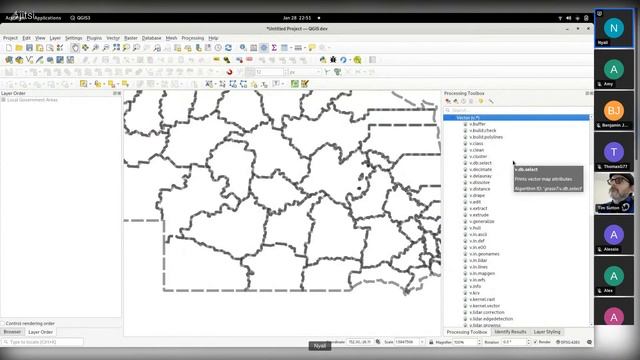
Task: Click the messages log icon in status bar
Action: pos(589,342)
